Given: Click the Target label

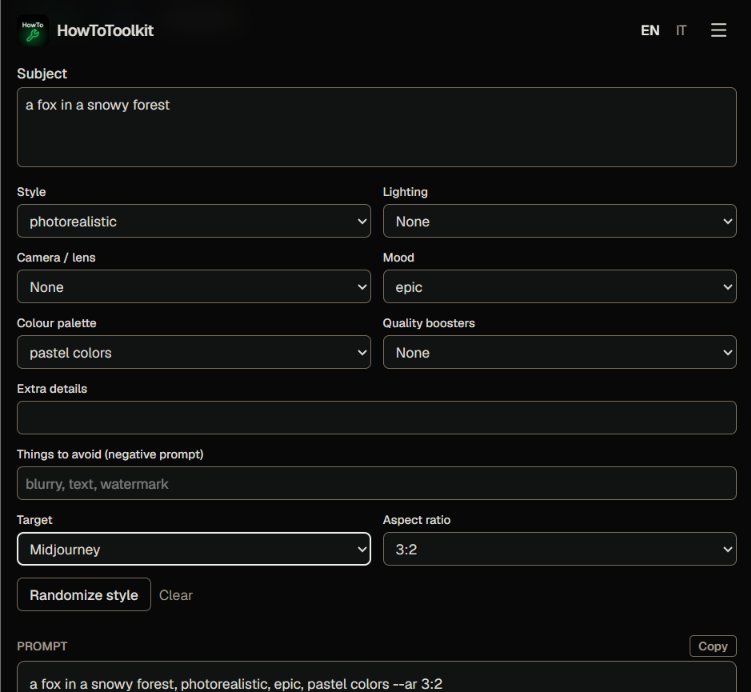Looking at the screenshot, I should 34,520.
